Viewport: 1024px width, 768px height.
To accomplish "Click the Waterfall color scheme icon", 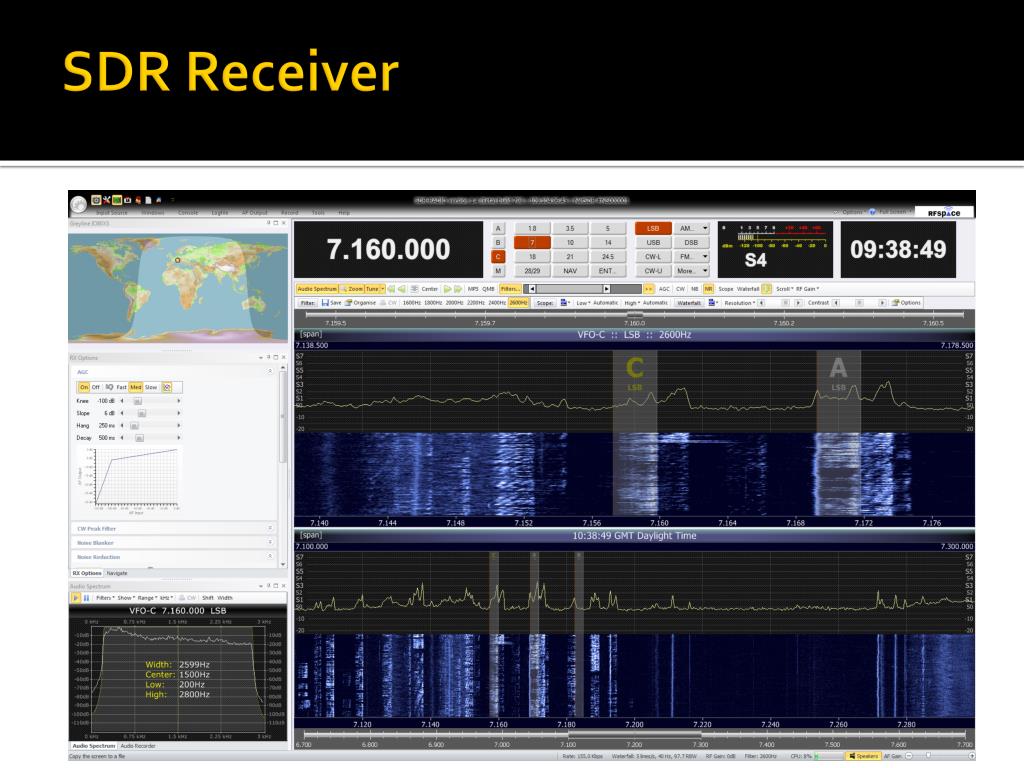I will click(x=711, y=303).
